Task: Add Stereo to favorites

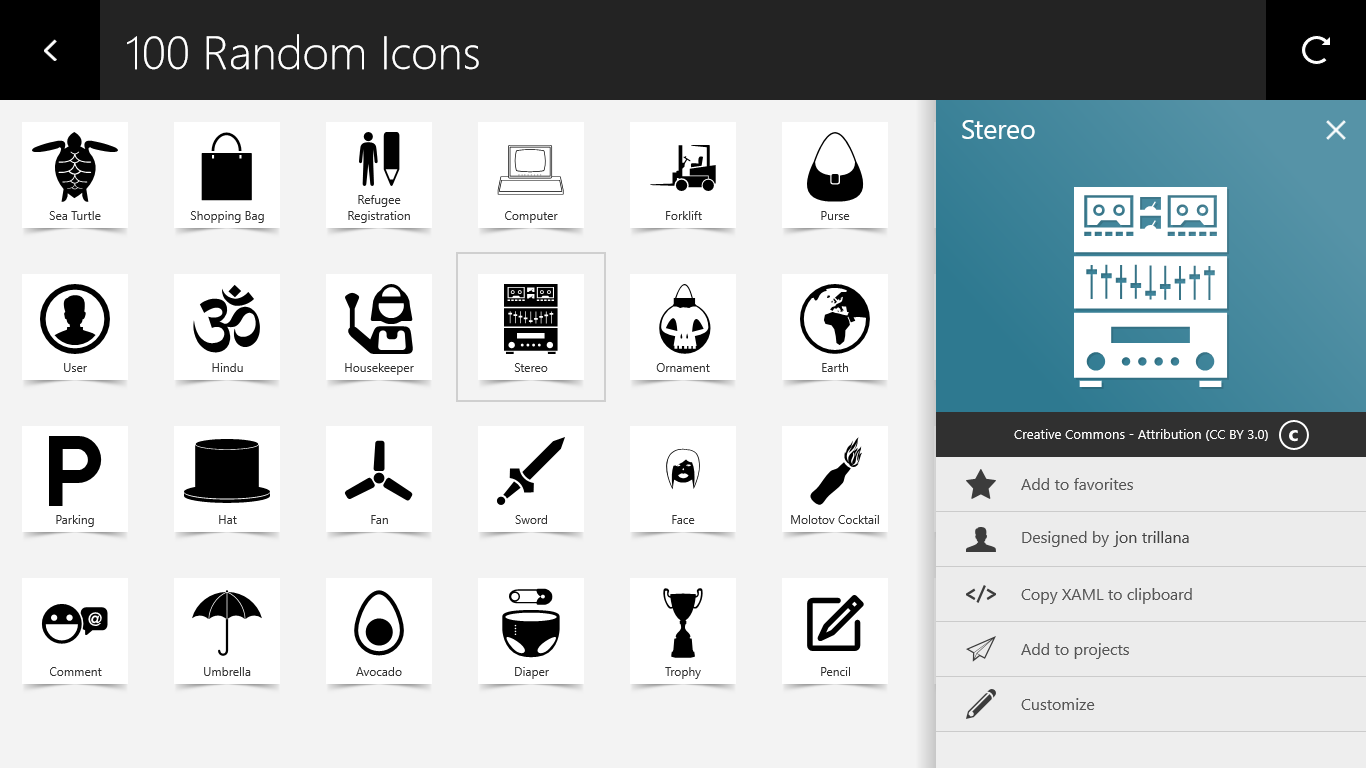Action: [x=1075, y=484]
